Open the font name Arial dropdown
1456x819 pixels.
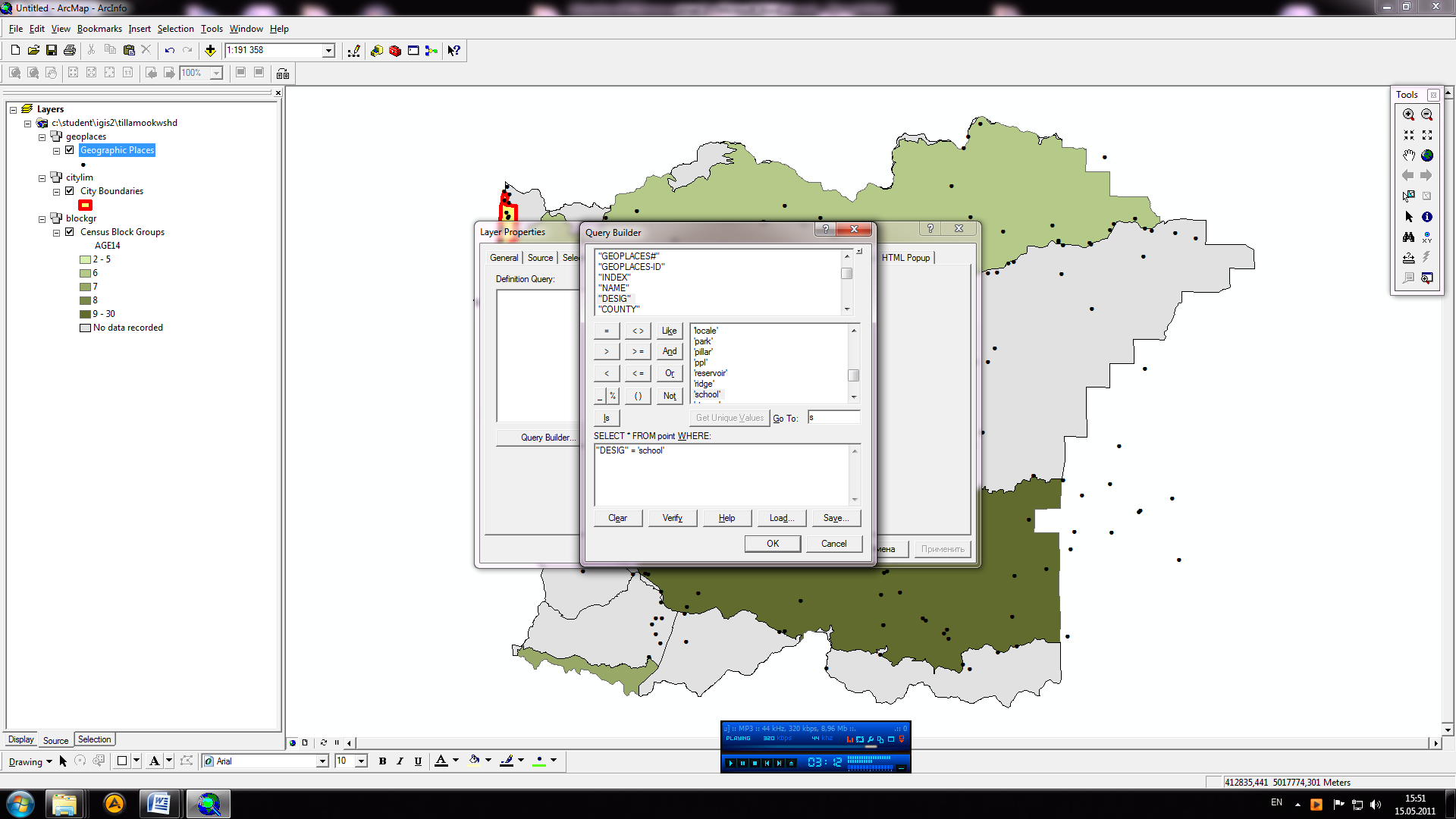tap(322, 761)
